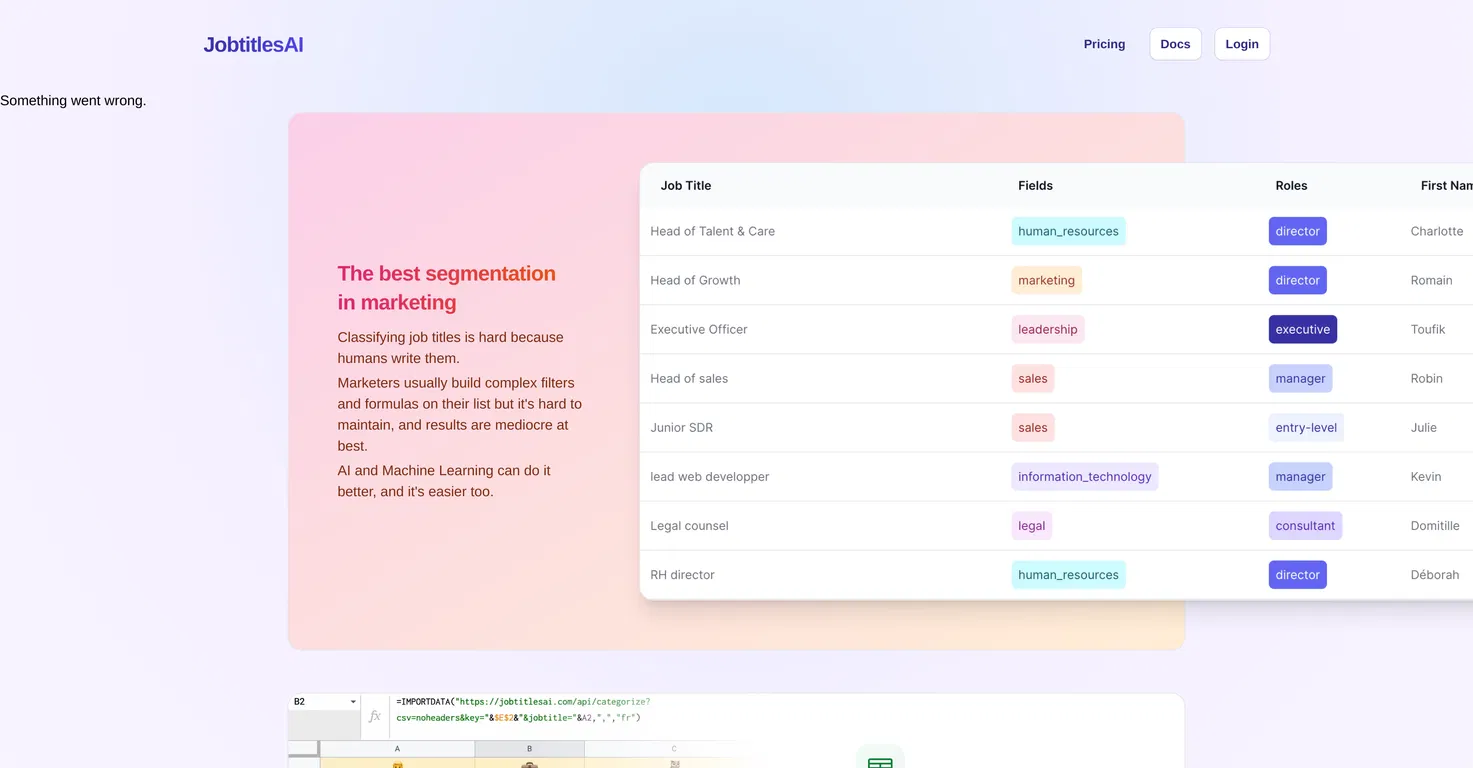Select the 'Head of Talent & Care' cell
1473x768 pixels.
(712, 231)
